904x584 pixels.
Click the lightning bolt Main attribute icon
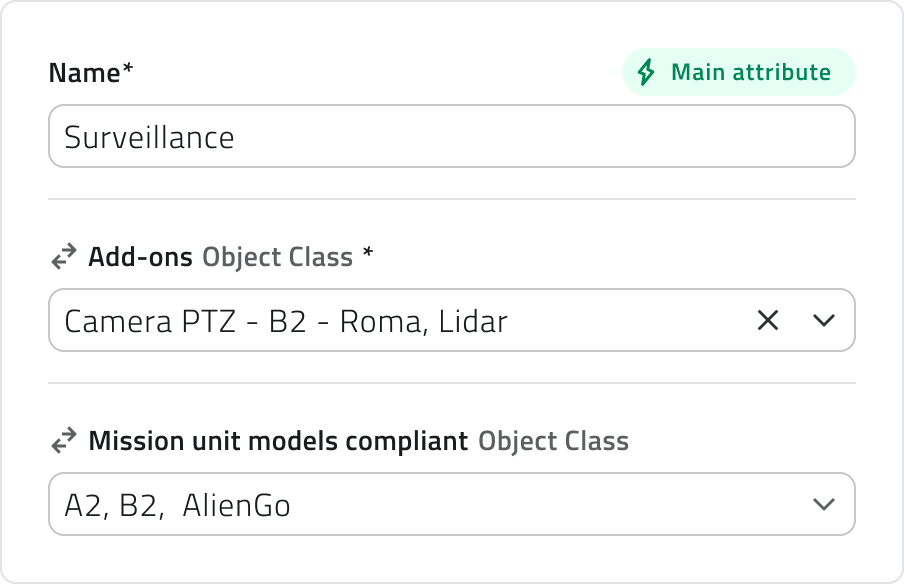tap(647, 72)
